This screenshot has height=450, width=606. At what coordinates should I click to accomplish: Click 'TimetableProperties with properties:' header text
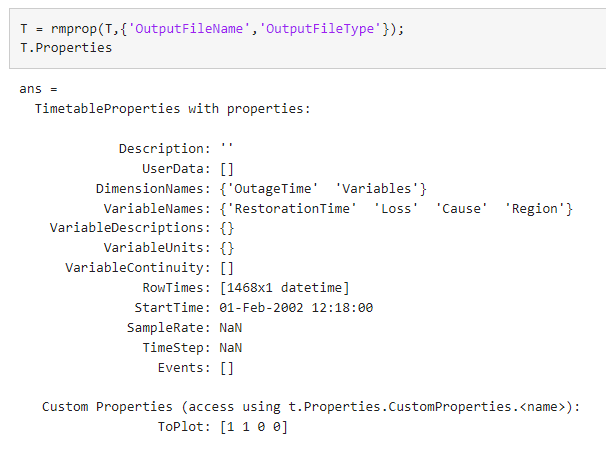click(173, 109)
